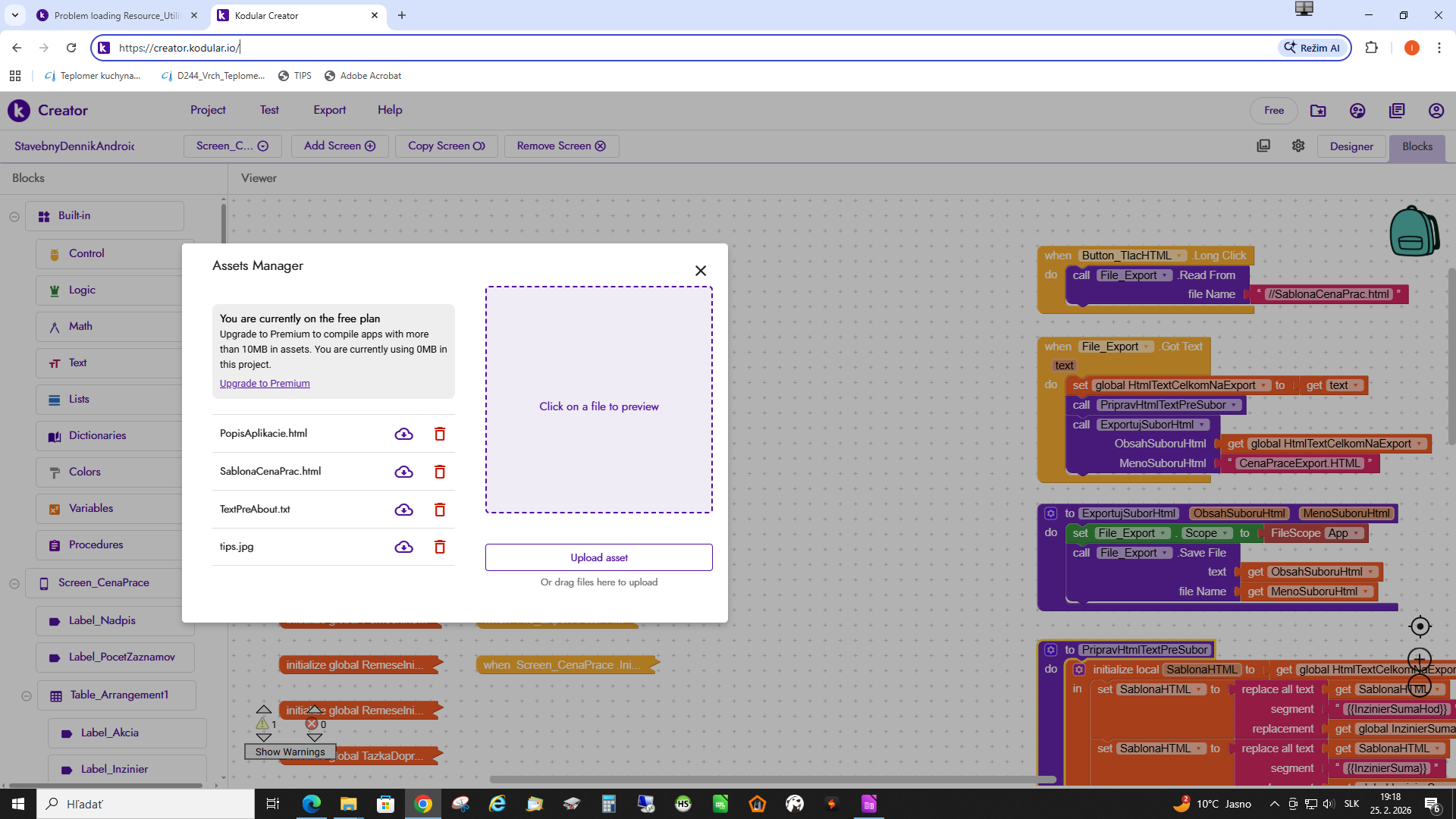
Task: Delete the tips.jpg asset
Action: point(439,547)
